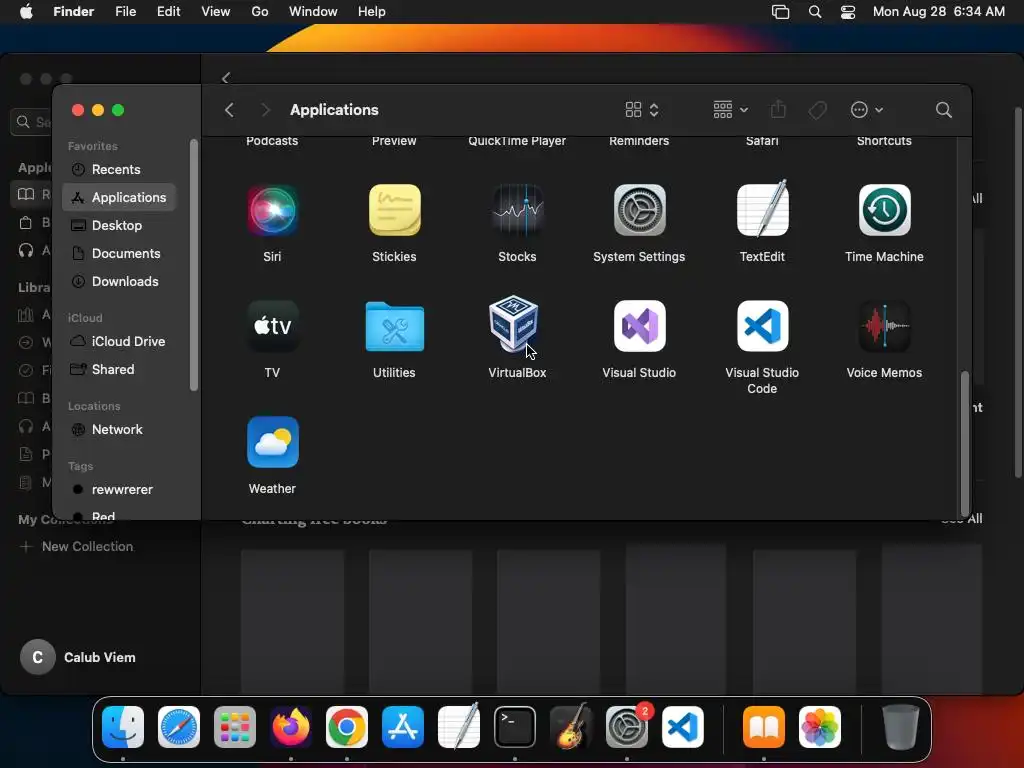Open the View menu
The image size is (1024, 768).
[216, 12]
